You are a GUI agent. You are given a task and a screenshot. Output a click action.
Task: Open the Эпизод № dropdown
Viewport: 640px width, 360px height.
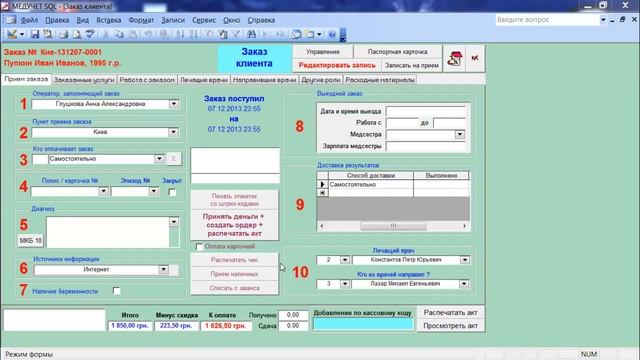153,191
